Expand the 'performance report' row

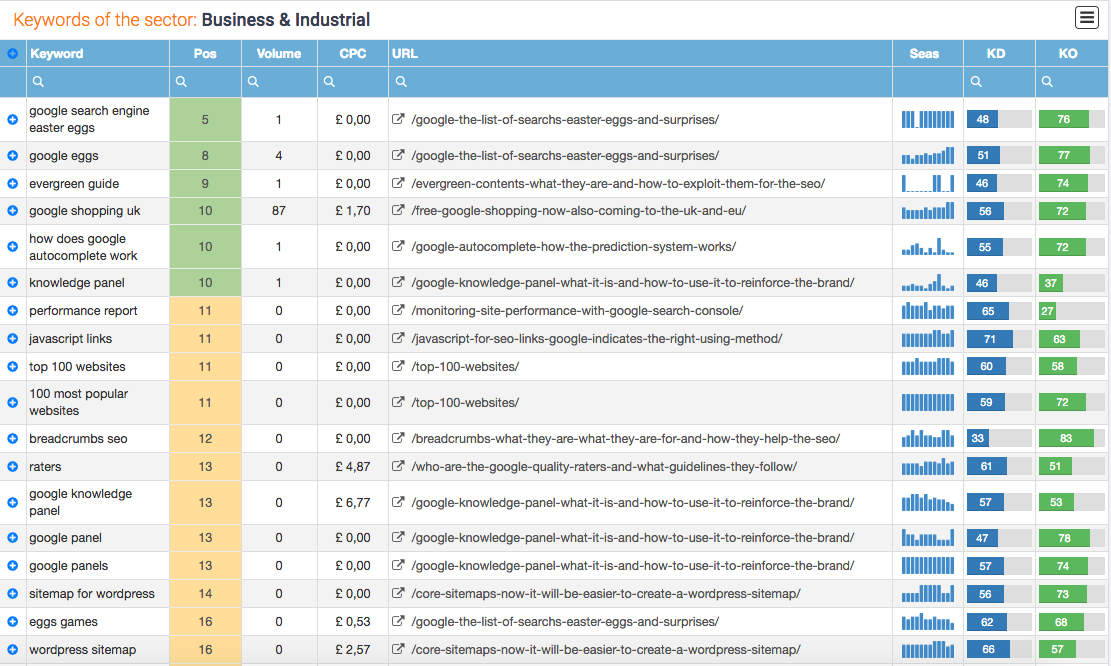[13, 310]
